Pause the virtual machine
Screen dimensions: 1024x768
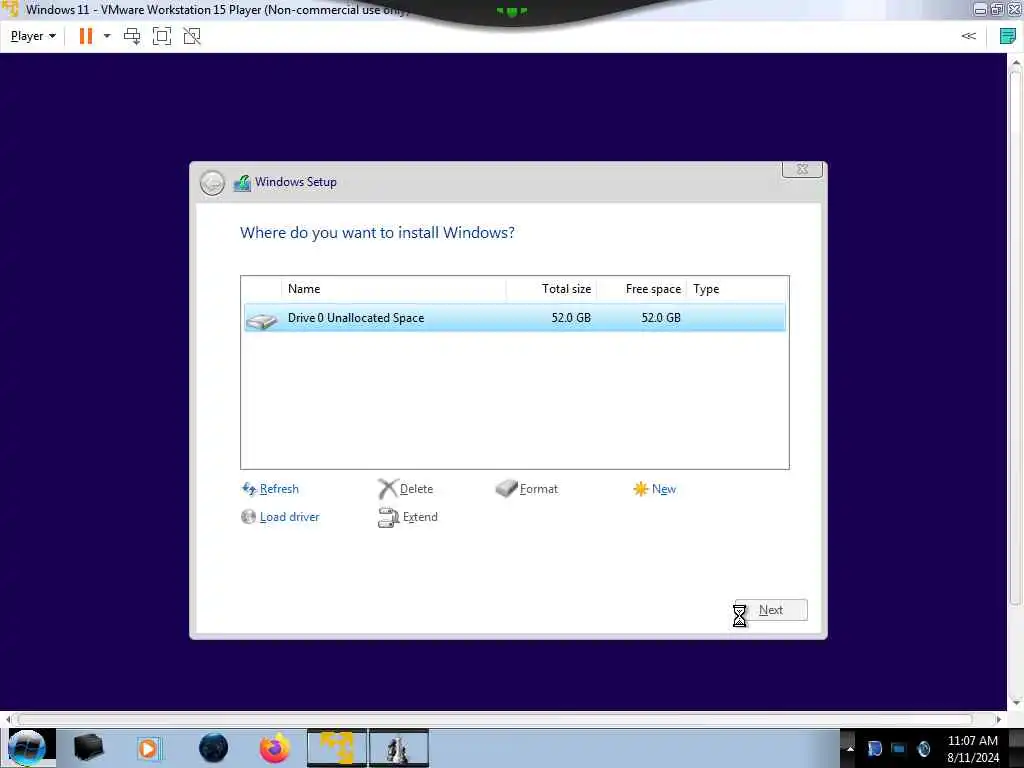click(86, 36)
